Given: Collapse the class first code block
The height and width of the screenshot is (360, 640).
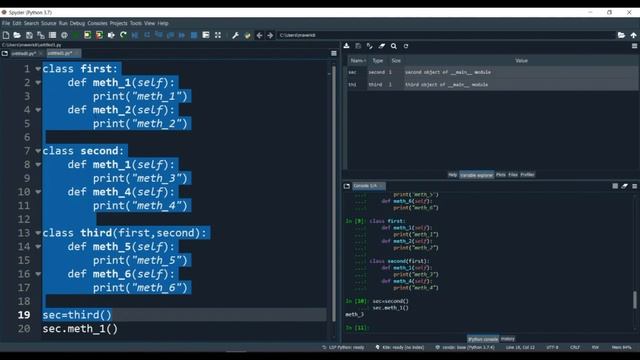Looking at the screenshot, I should (38, 69).
